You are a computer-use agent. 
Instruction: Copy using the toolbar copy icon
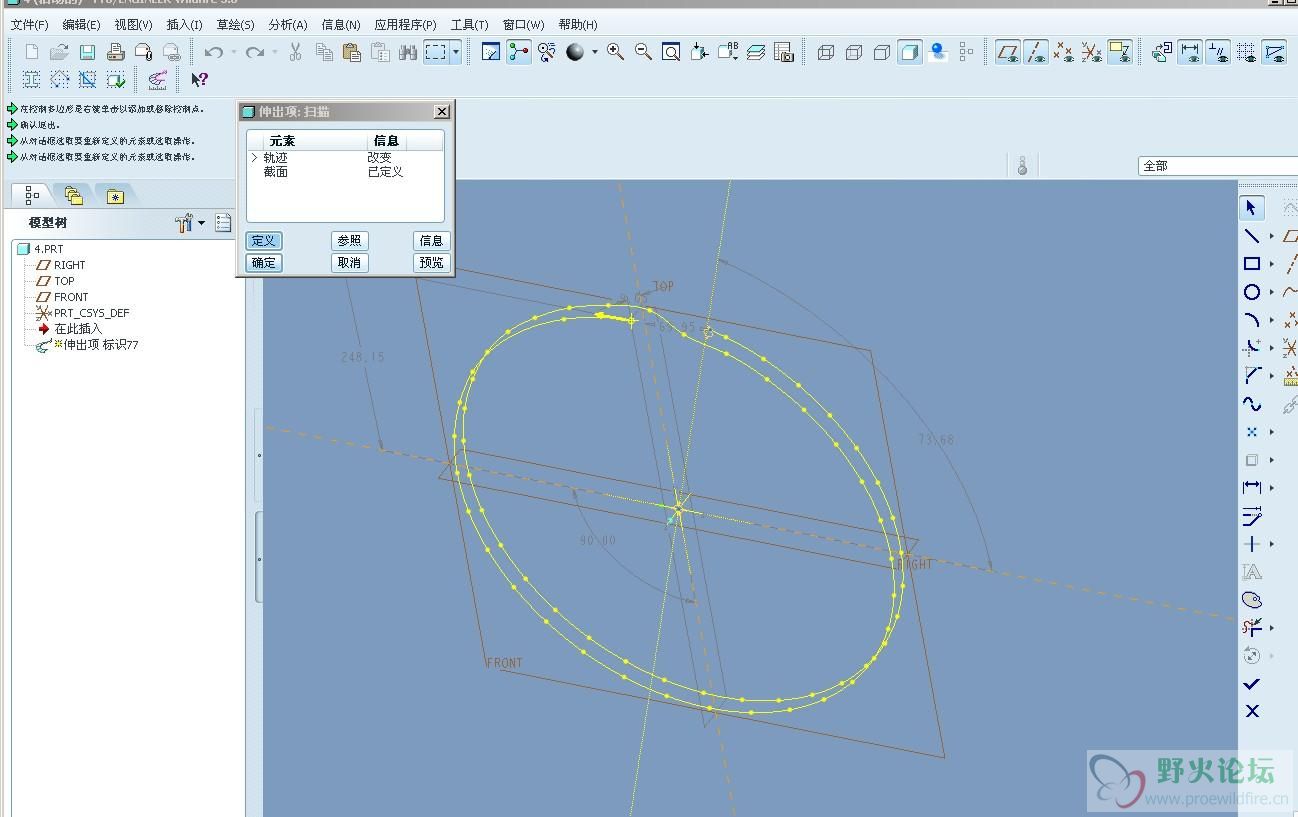324,52
